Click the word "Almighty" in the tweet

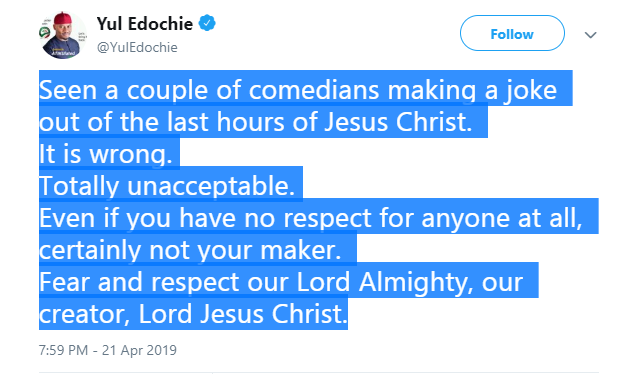click(x=416, y=283)
